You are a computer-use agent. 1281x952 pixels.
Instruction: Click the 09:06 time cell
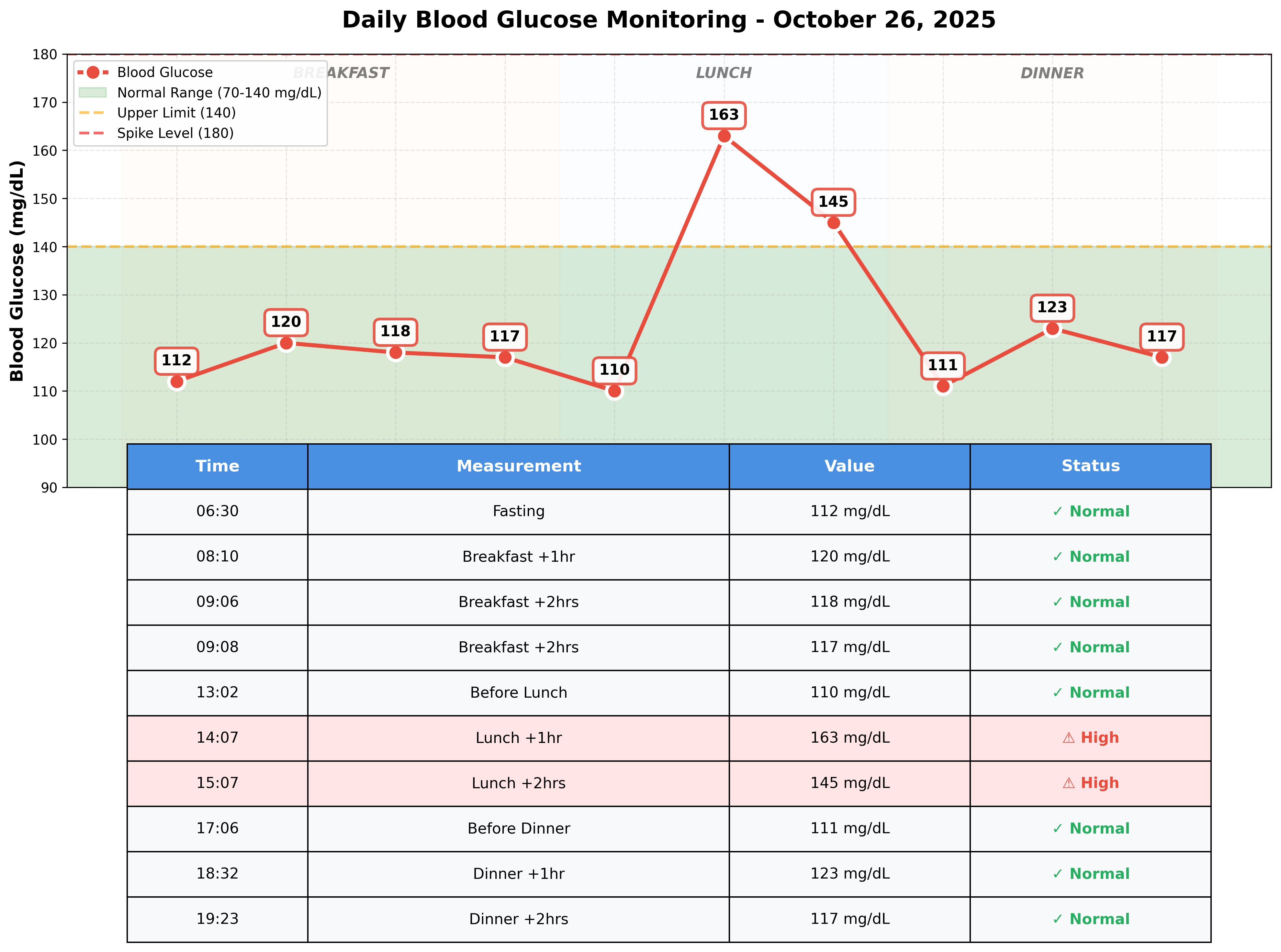pyautogui.click(x=217, y=602)
